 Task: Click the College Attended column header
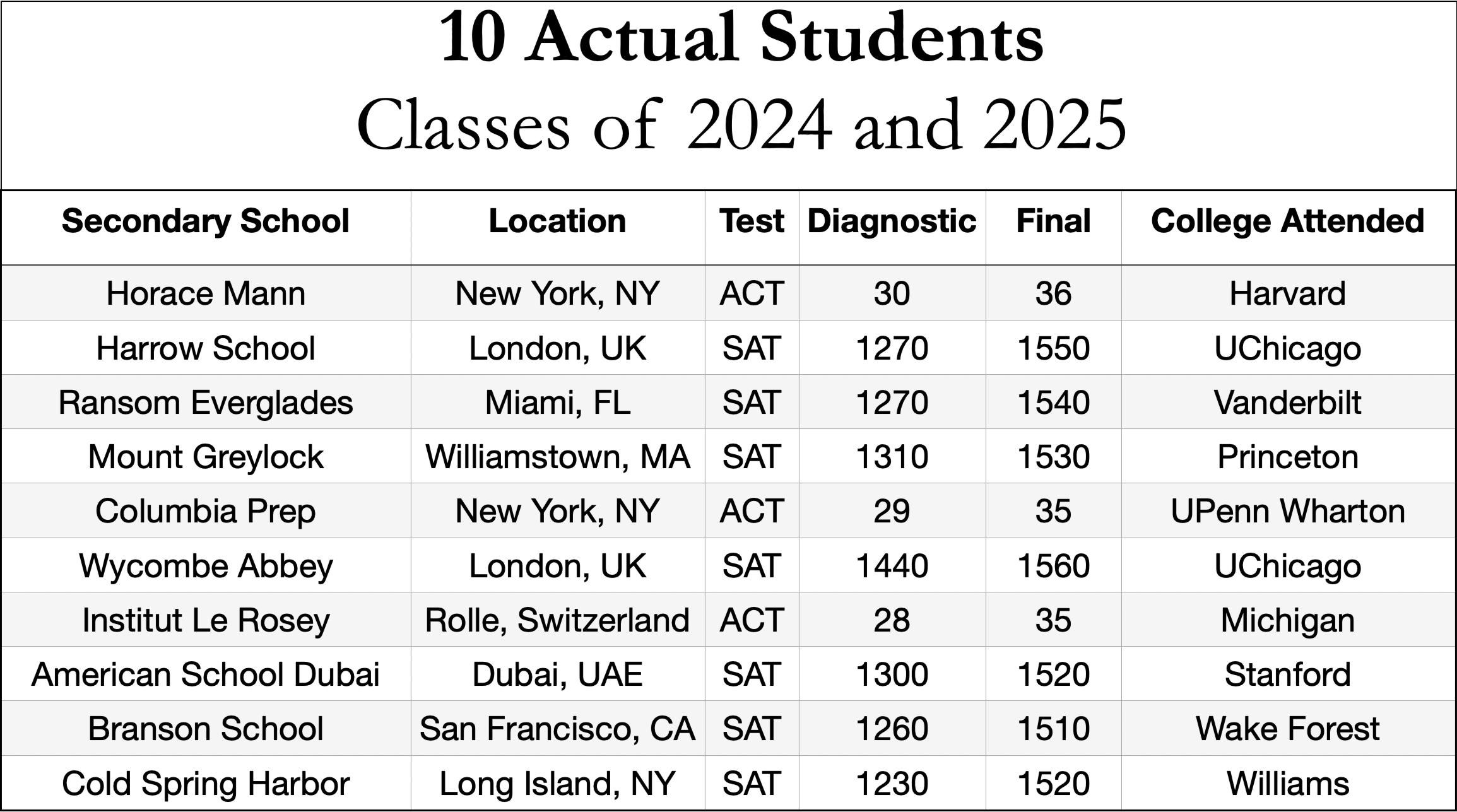(x=1287, y=221)
